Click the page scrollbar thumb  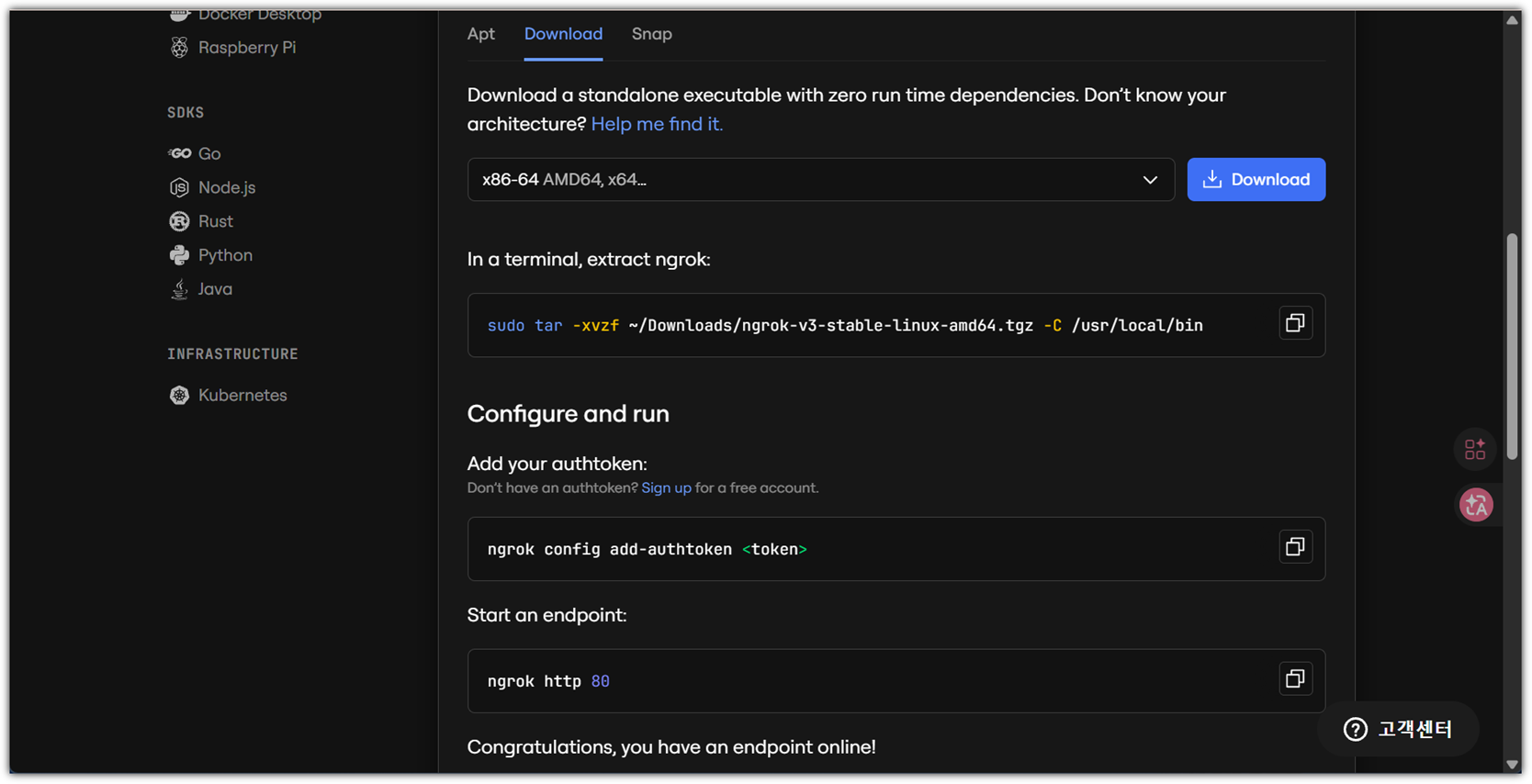(x=1512, y=346)
